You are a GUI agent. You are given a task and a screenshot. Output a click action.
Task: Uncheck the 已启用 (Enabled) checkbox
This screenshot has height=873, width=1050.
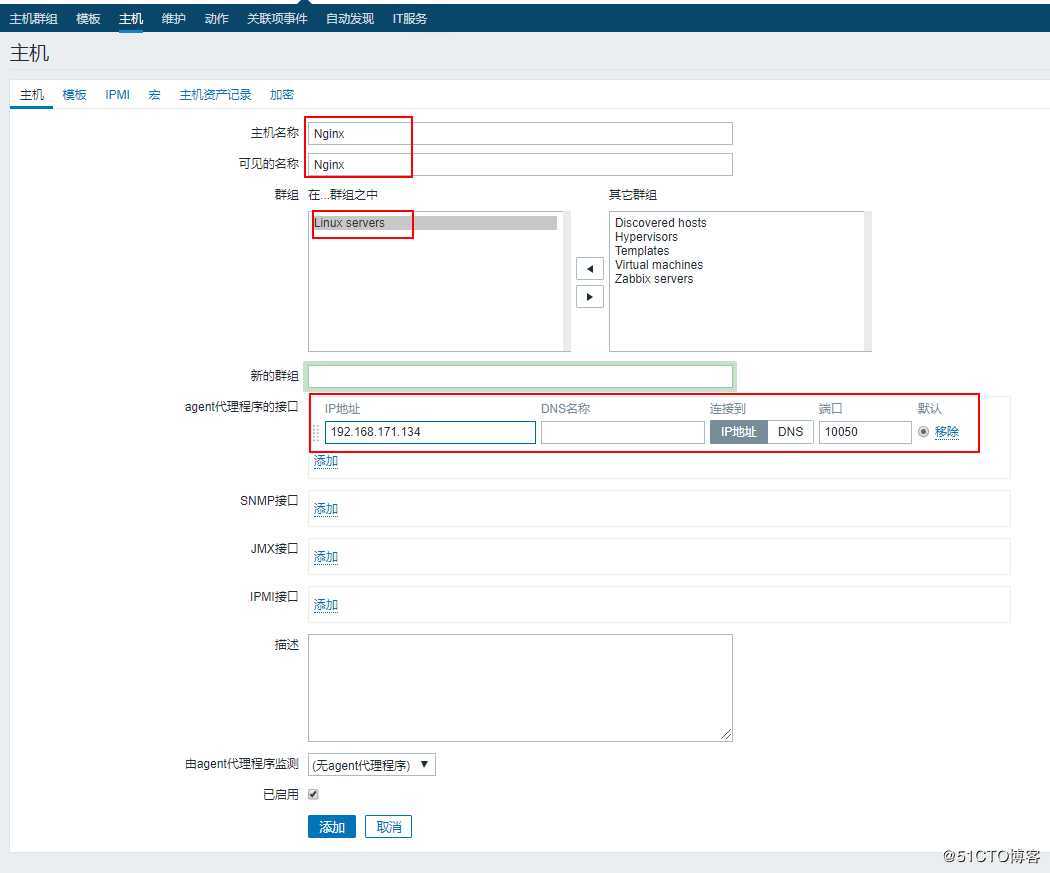tap(312, 793)
